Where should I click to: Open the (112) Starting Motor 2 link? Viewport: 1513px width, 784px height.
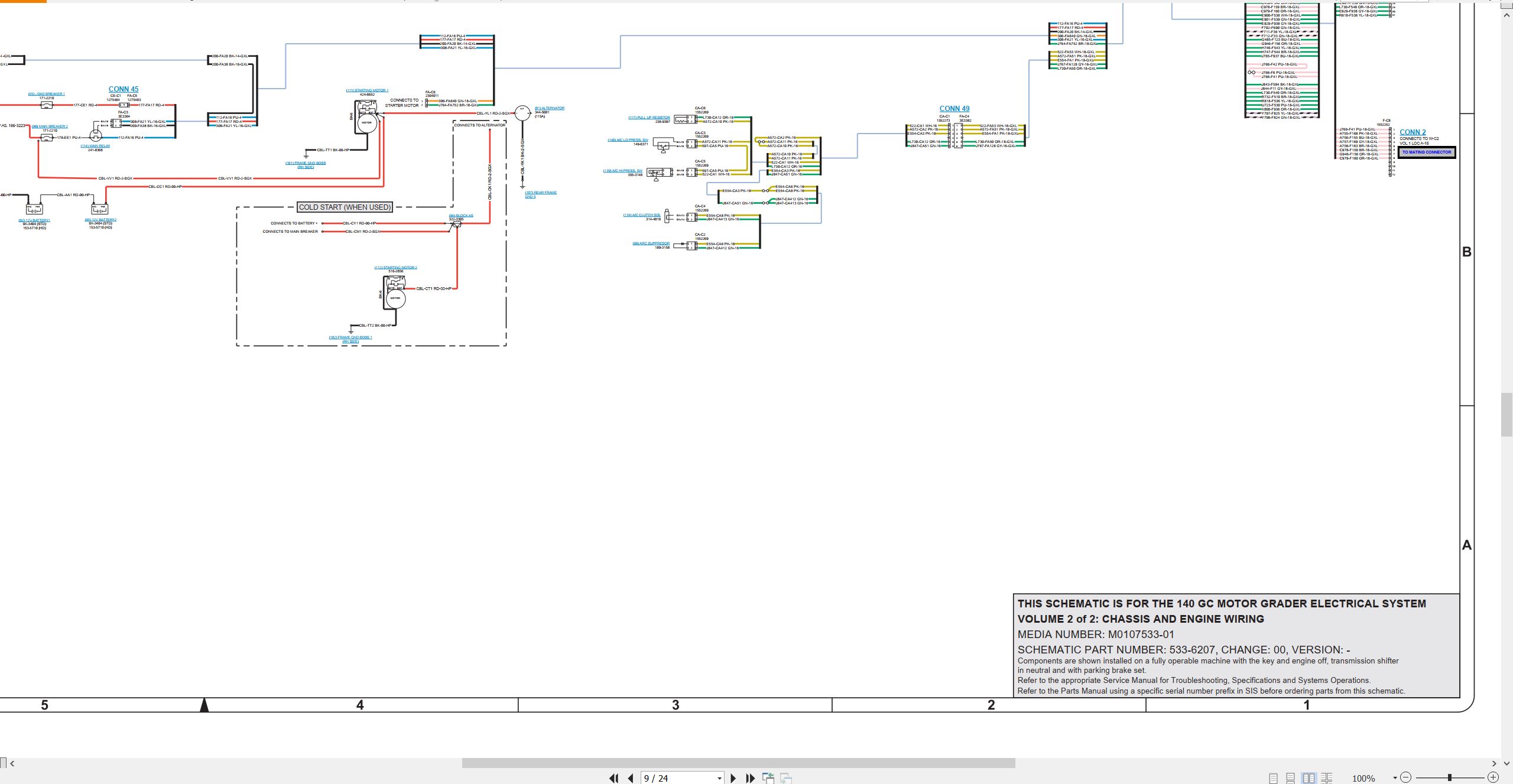[395, 268]
